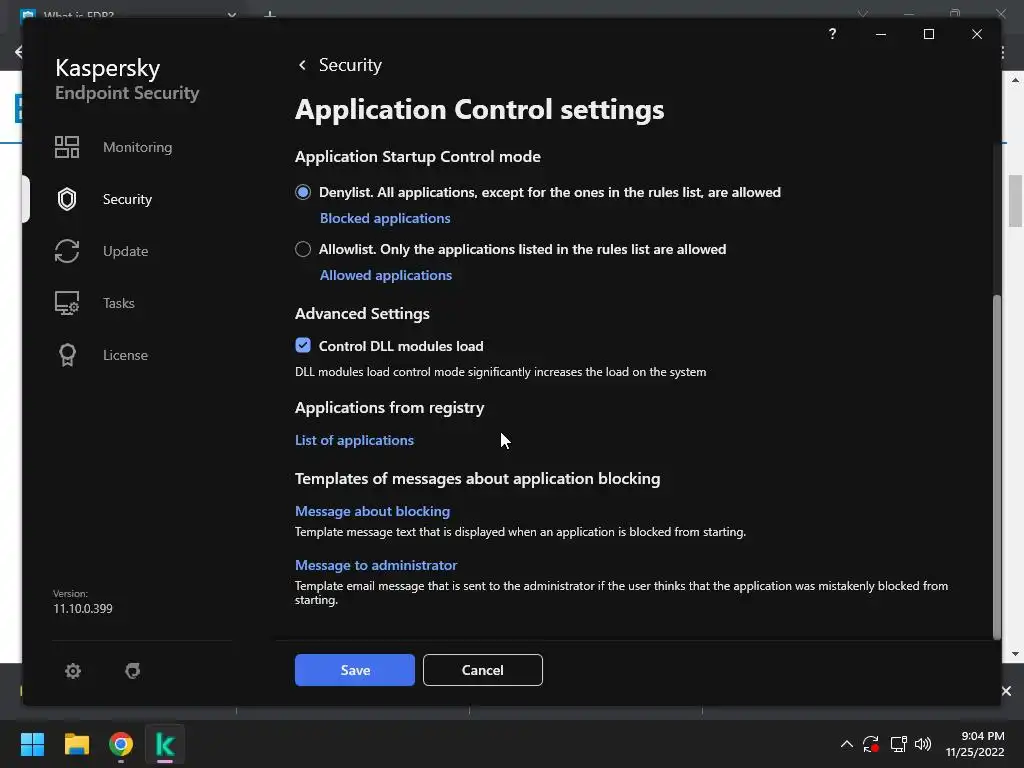Click the Security shield icon in sidebar
The image size is (1024, 768).
pos(67,199)
